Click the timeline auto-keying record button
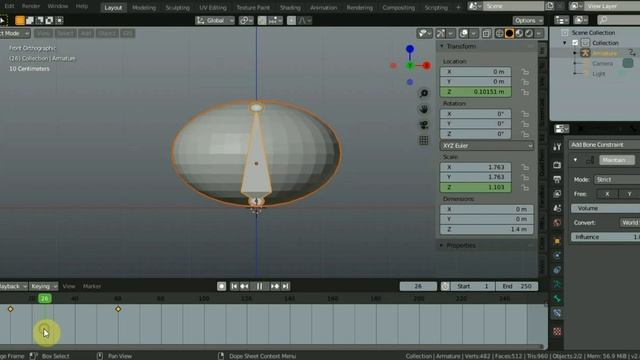The width and height of the screenshot is (640, 360). [x=221, y=287]
